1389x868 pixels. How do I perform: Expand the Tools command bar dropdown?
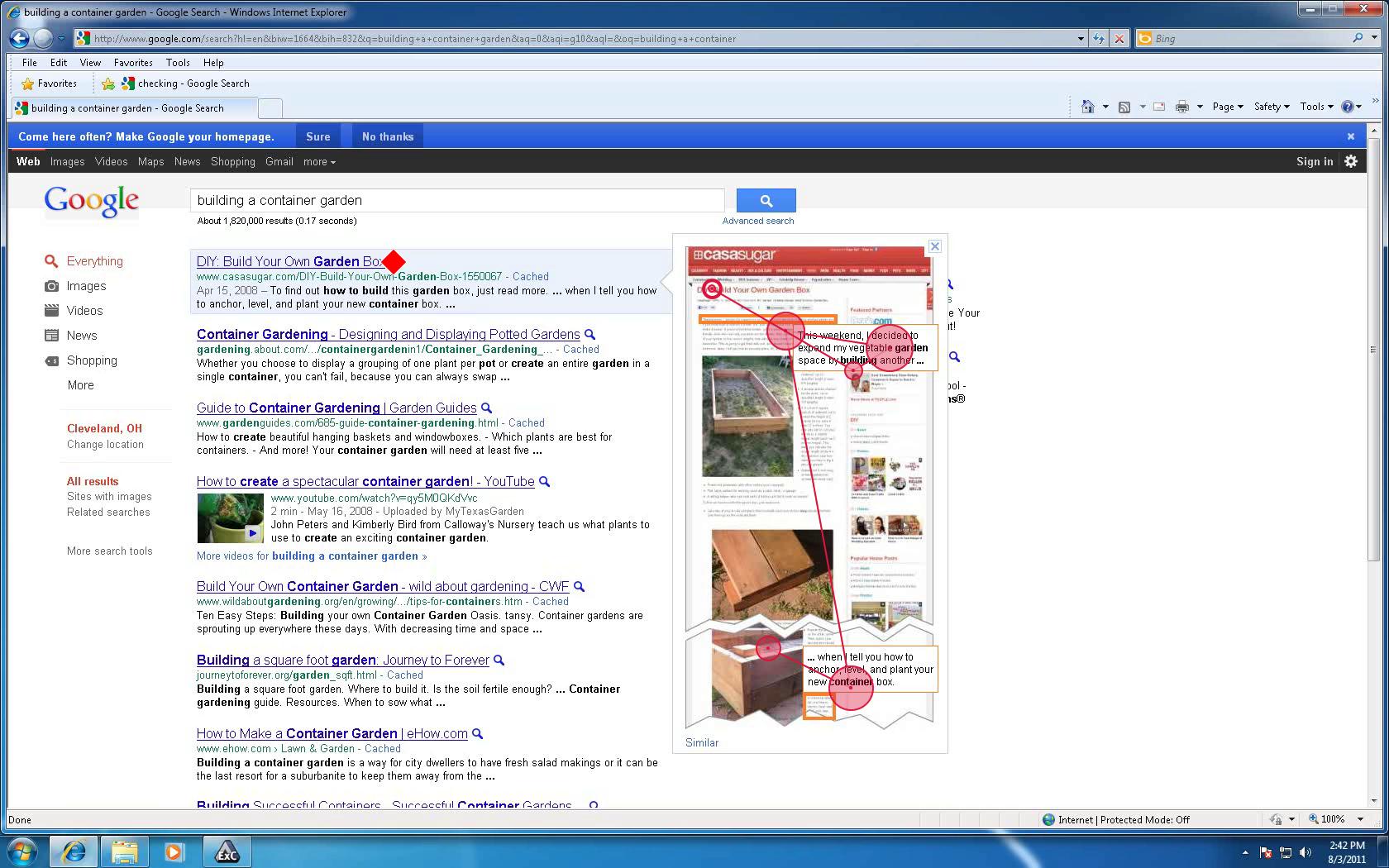pyautogui.click(x=1317, y=107)
